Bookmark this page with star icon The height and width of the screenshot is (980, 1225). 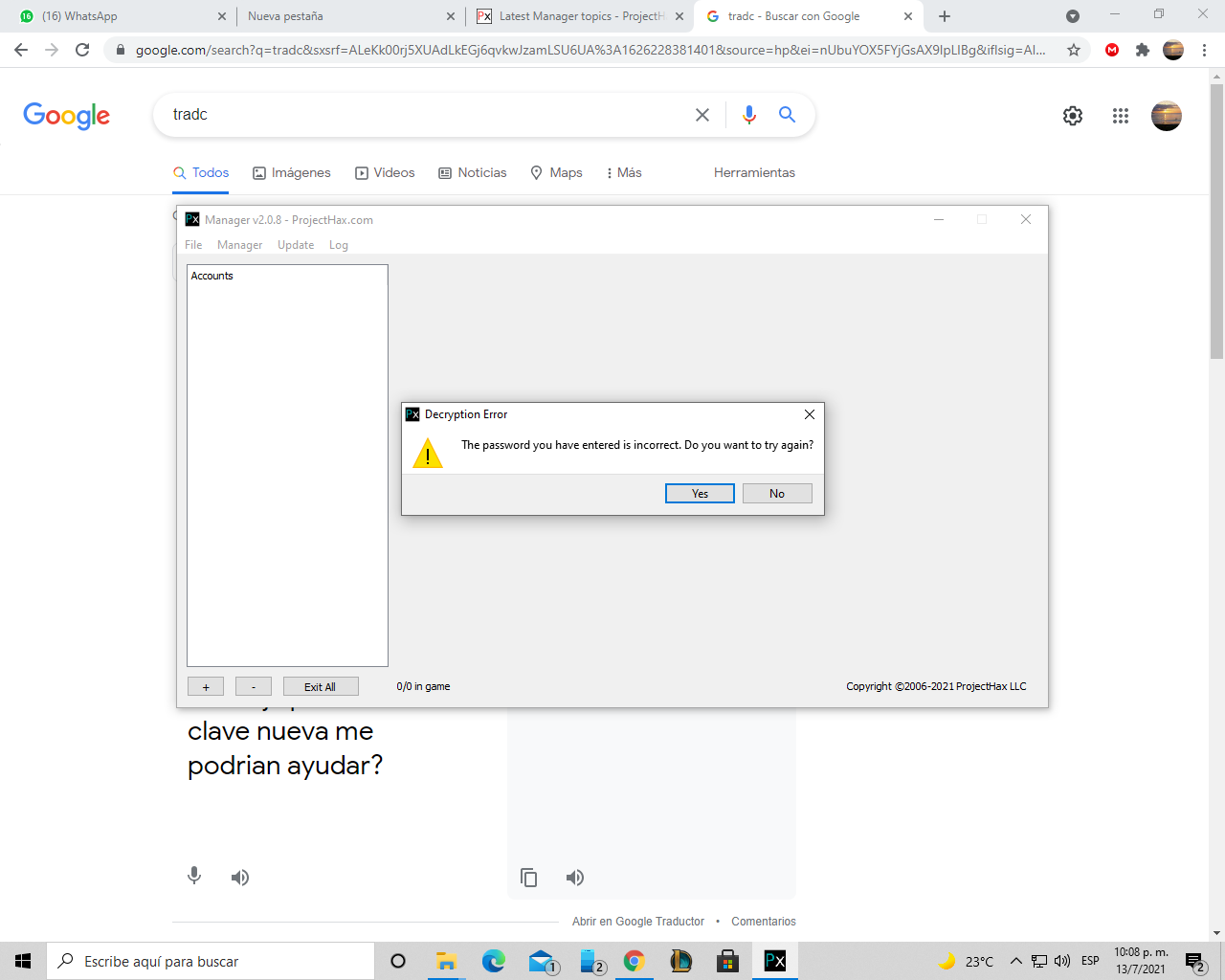pos(1074,50)
